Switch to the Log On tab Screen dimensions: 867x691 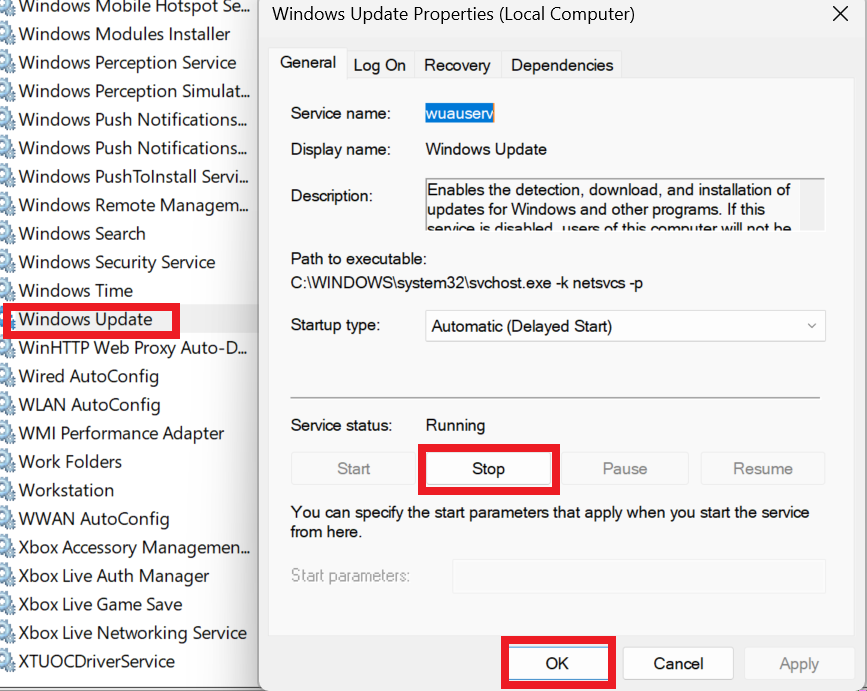379,65
